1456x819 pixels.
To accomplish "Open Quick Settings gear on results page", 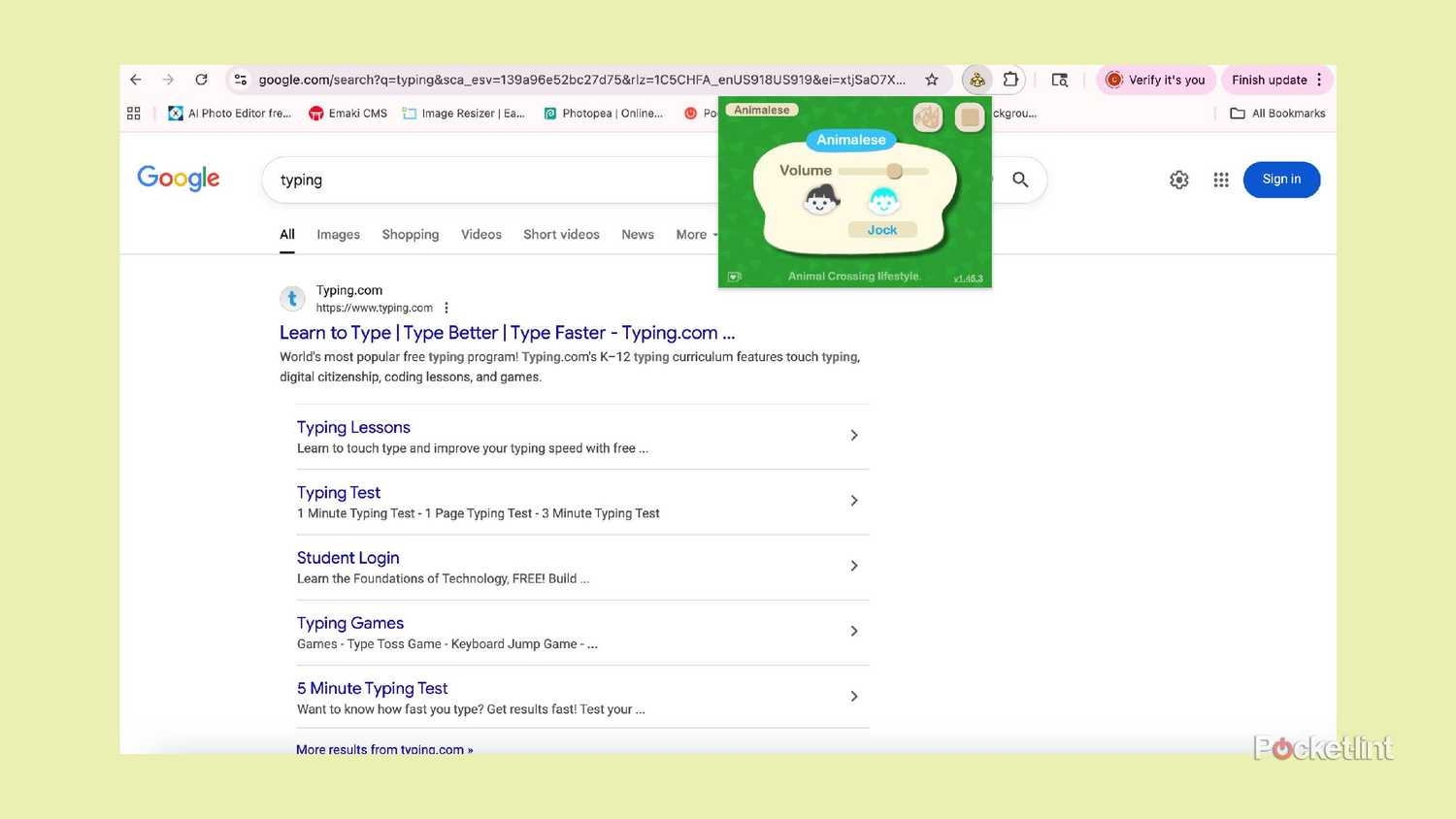I will click(1178, 180).
